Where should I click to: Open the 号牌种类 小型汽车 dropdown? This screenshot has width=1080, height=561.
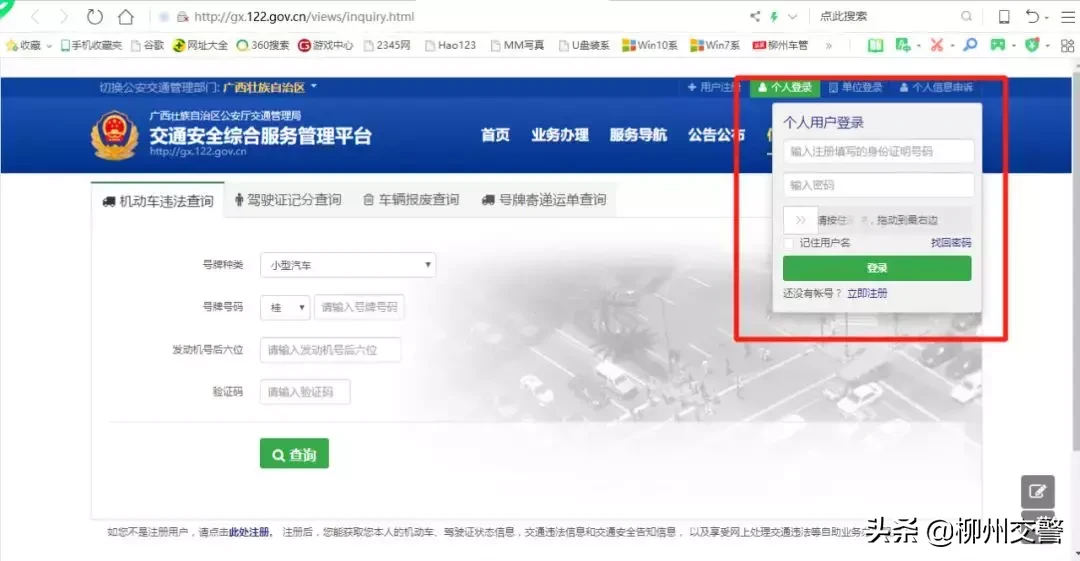pos(348,265)
